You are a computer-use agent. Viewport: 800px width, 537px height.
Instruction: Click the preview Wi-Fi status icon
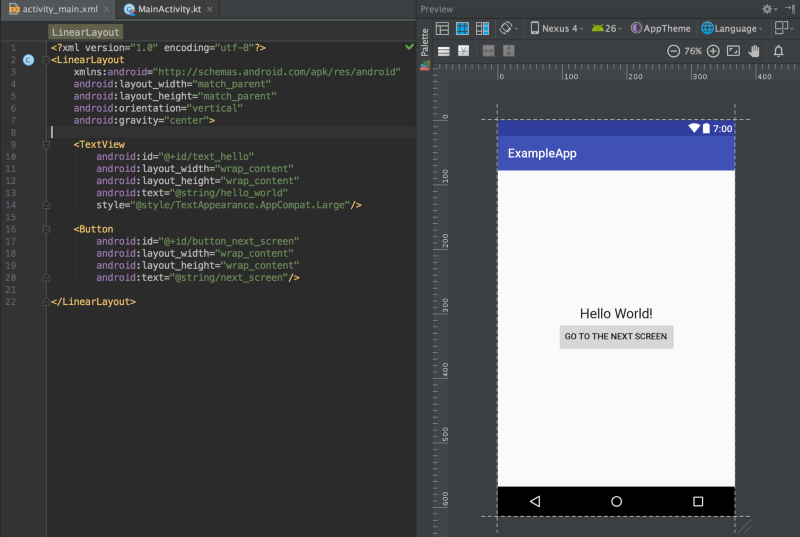coord(694,129)
